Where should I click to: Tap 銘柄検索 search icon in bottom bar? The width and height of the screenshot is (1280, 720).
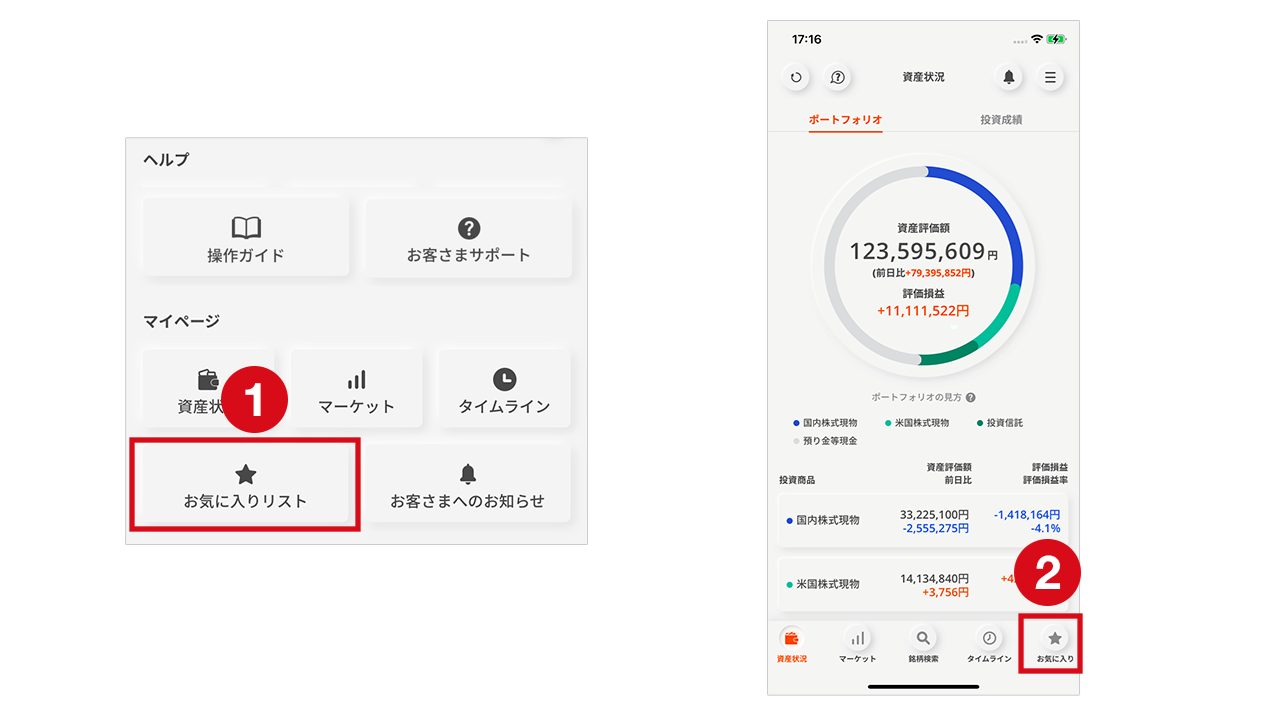(x=923, y=646)
